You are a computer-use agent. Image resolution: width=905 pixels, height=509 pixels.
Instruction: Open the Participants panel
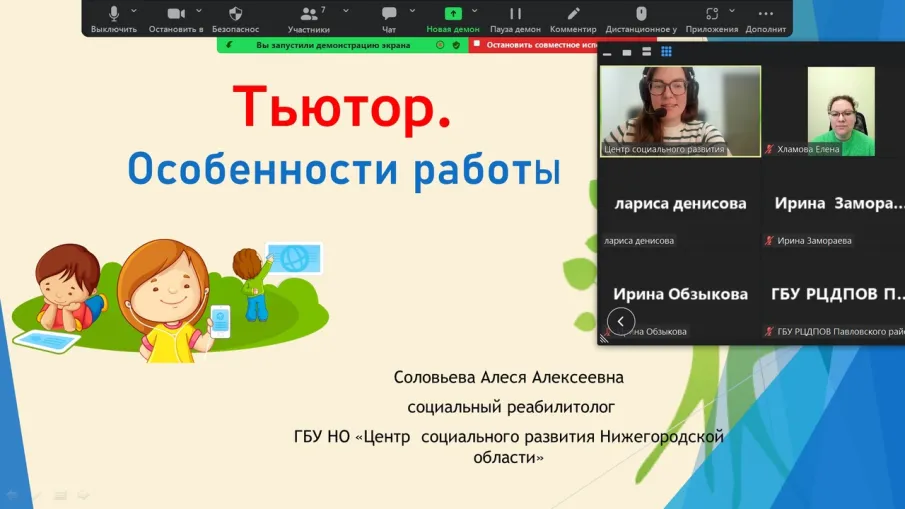tap(309, 18)
